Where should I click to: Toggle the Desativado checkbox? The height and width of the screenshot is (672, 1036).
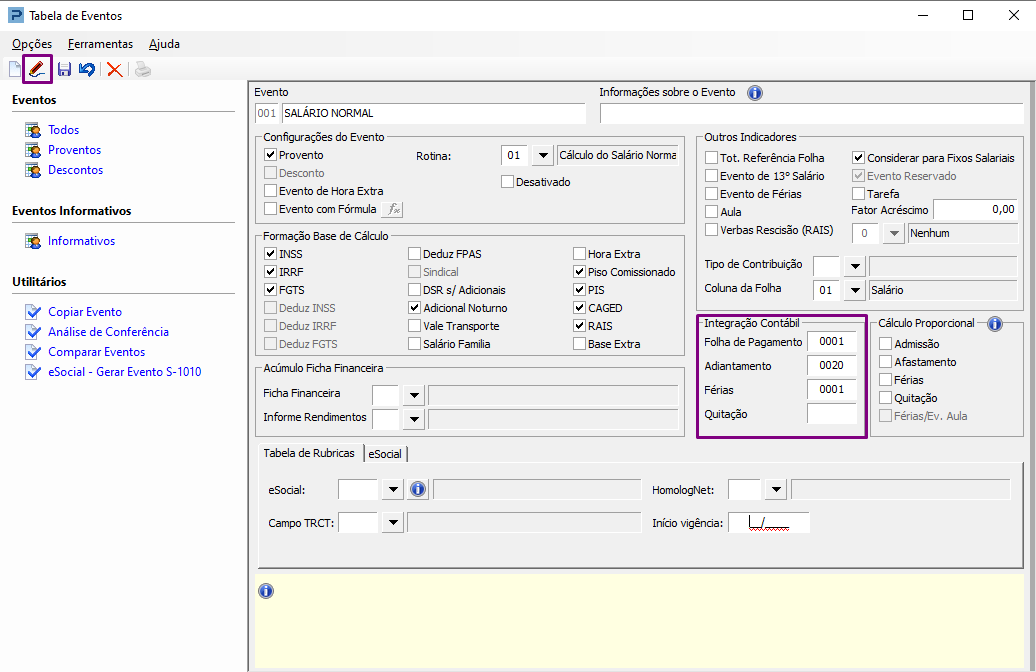coord(507,182)
